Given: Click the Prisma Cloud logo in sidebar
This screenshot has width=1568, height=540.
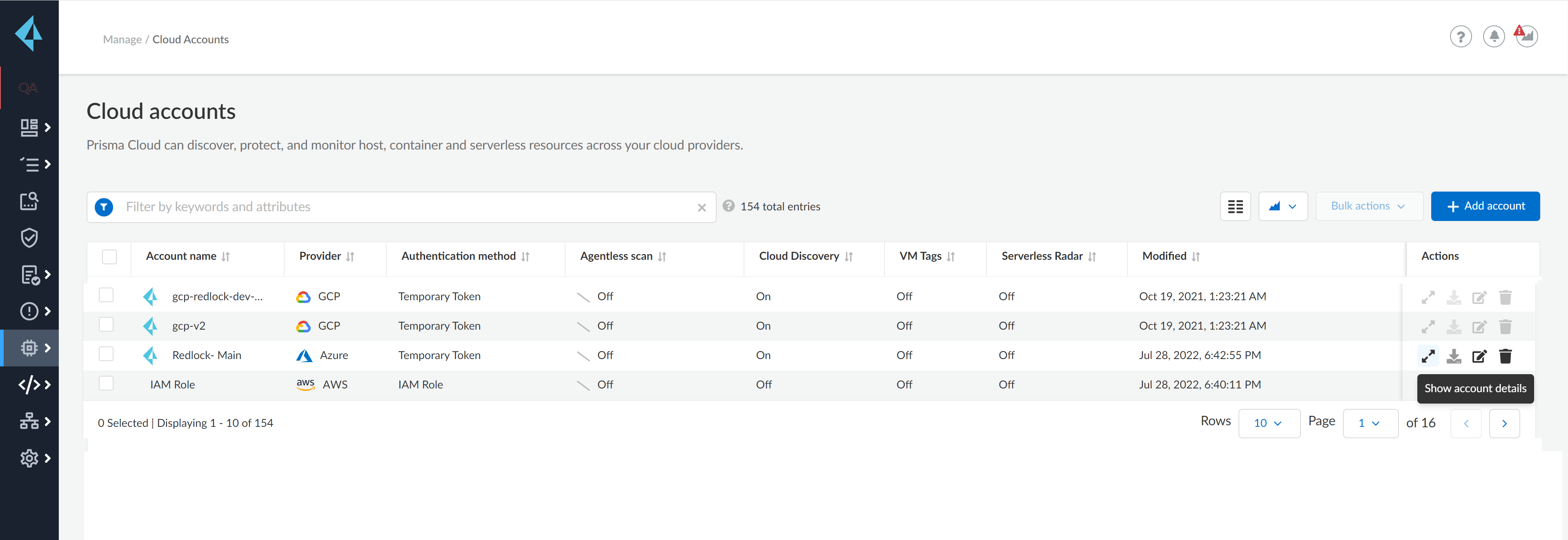Looking at the screenshot, I should [29, 33].
